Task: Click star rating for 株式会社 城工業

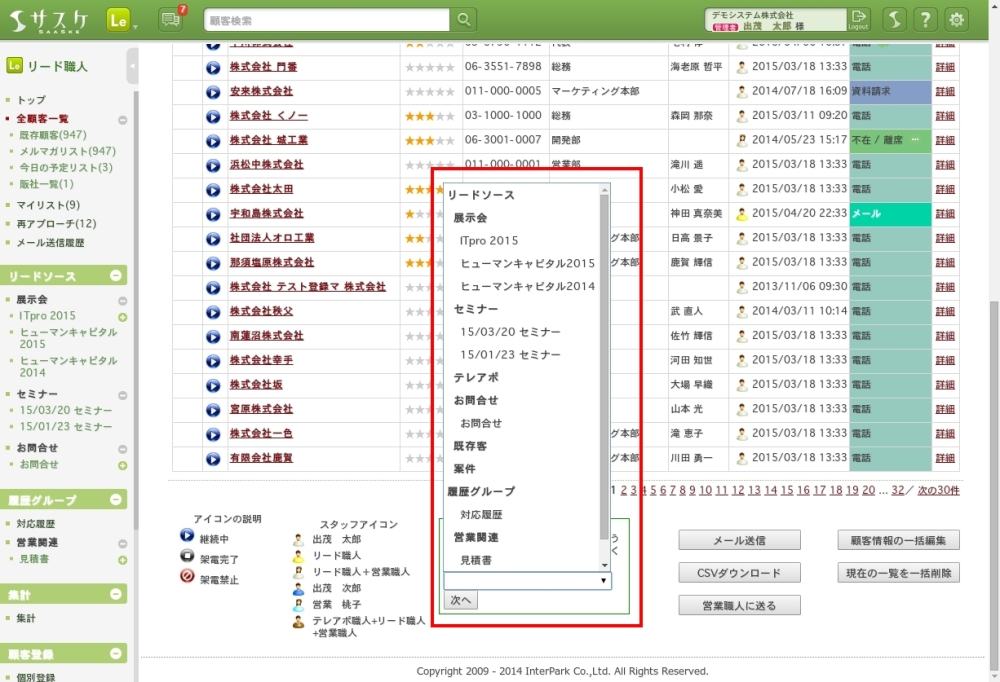Action: (430, 140)
